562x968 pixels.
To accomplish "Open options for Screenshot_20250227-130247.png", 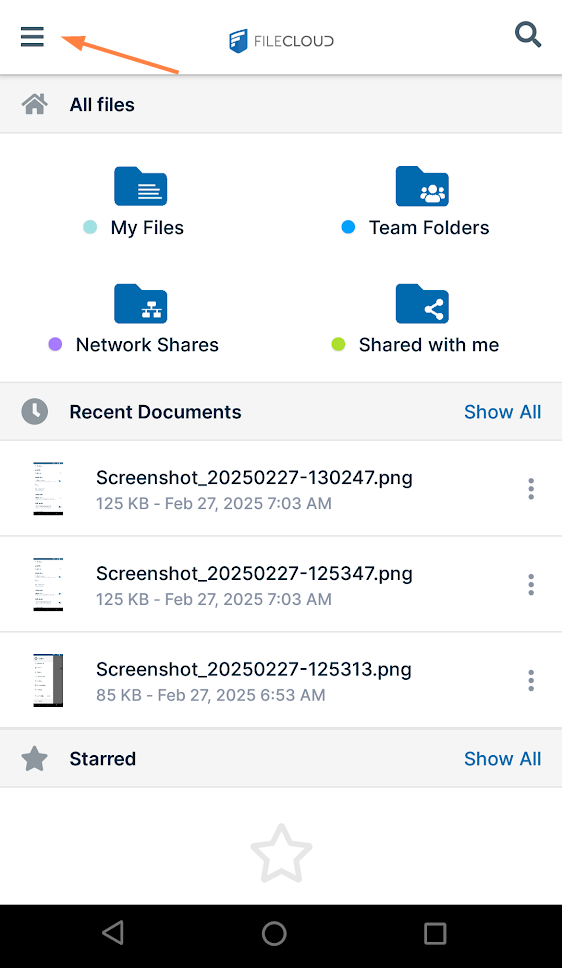I will tap(531, 489).
